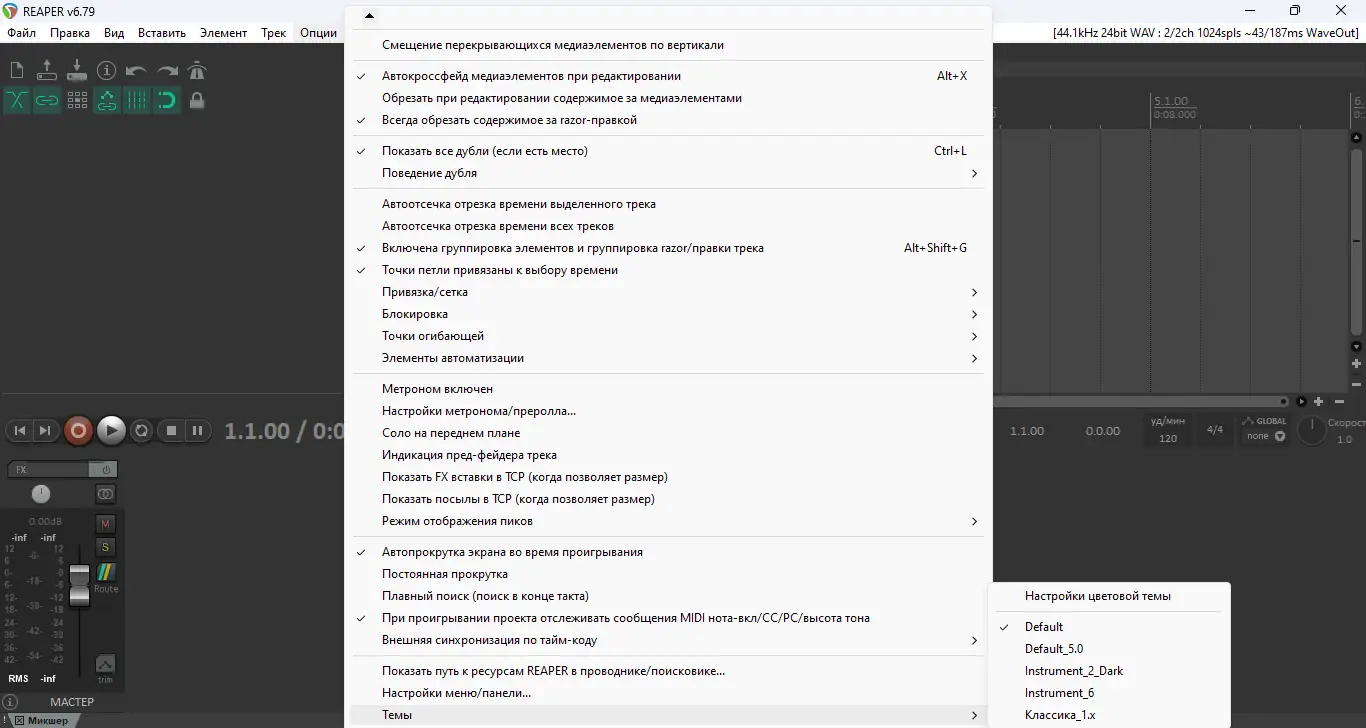Start playback with the Play button
Viewport: 1366px width, 728px height.
[x=111, y=431]
